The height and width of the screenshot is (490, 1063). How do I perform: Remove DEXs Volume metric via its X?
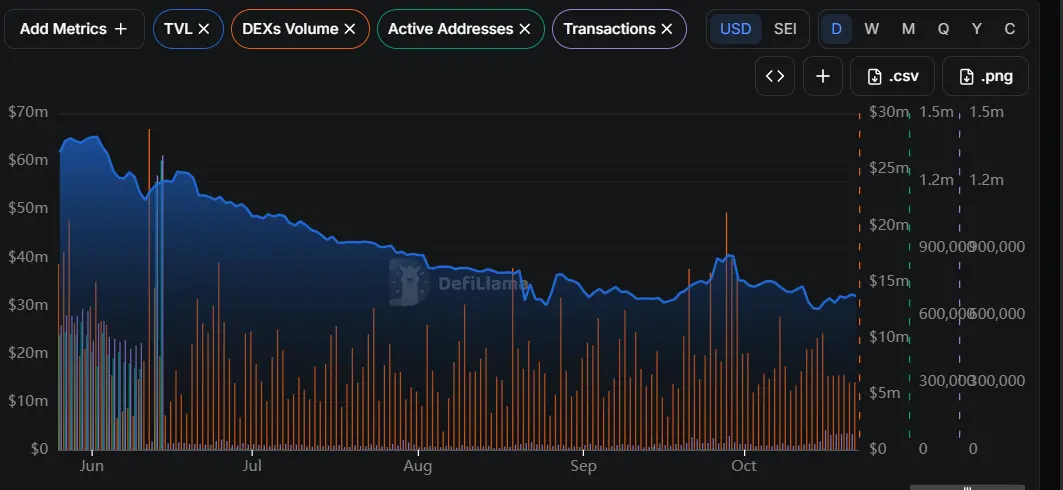tap(350, 29)
